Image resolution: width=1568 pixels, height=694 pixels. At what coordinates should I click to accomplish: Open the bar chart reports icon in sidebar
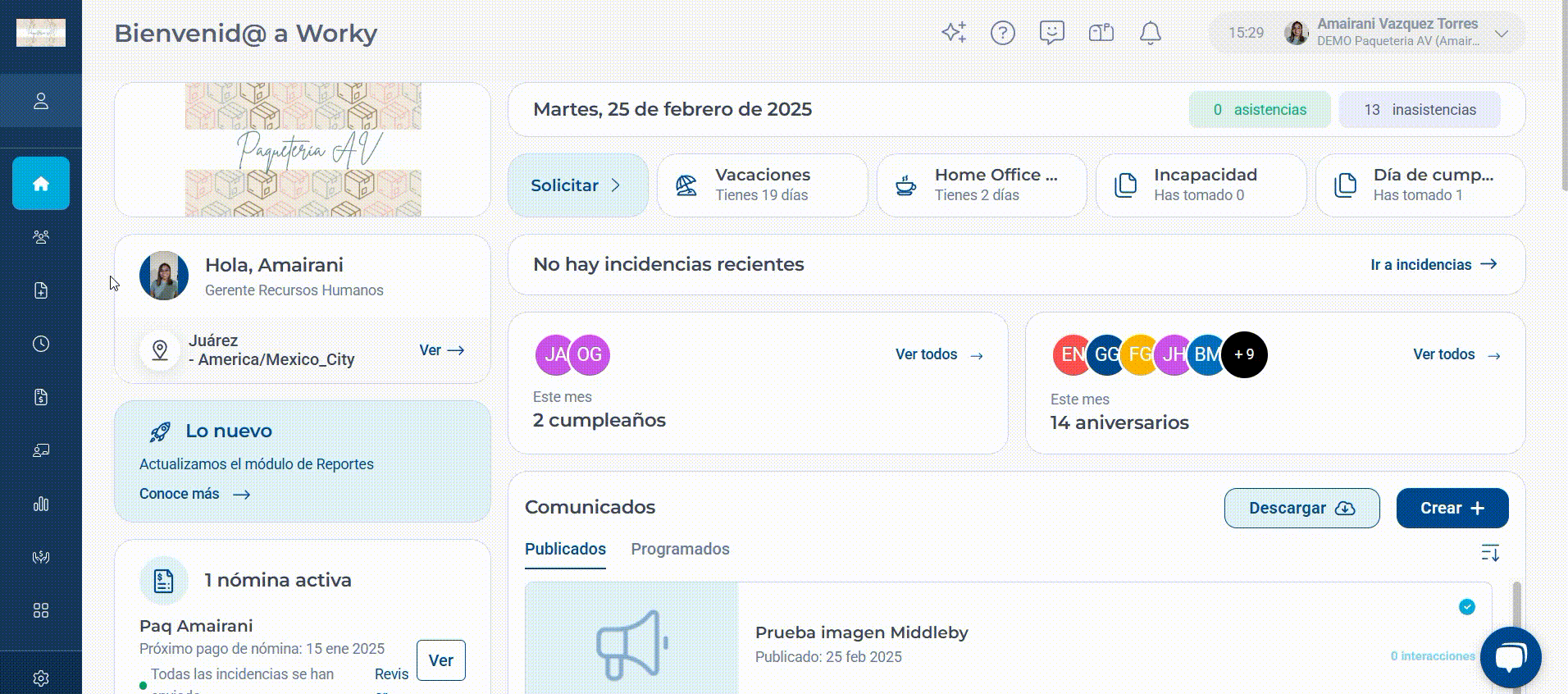coord(41,504)
